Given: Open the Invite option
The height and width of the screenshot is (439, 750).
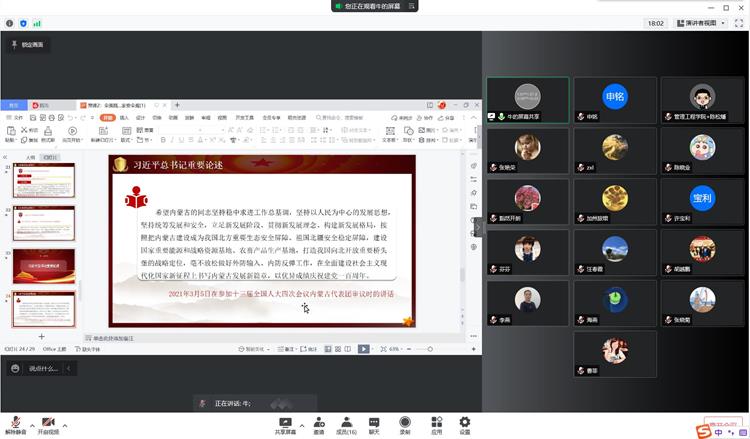Looking at the screenshot, I should pos(318,423).
